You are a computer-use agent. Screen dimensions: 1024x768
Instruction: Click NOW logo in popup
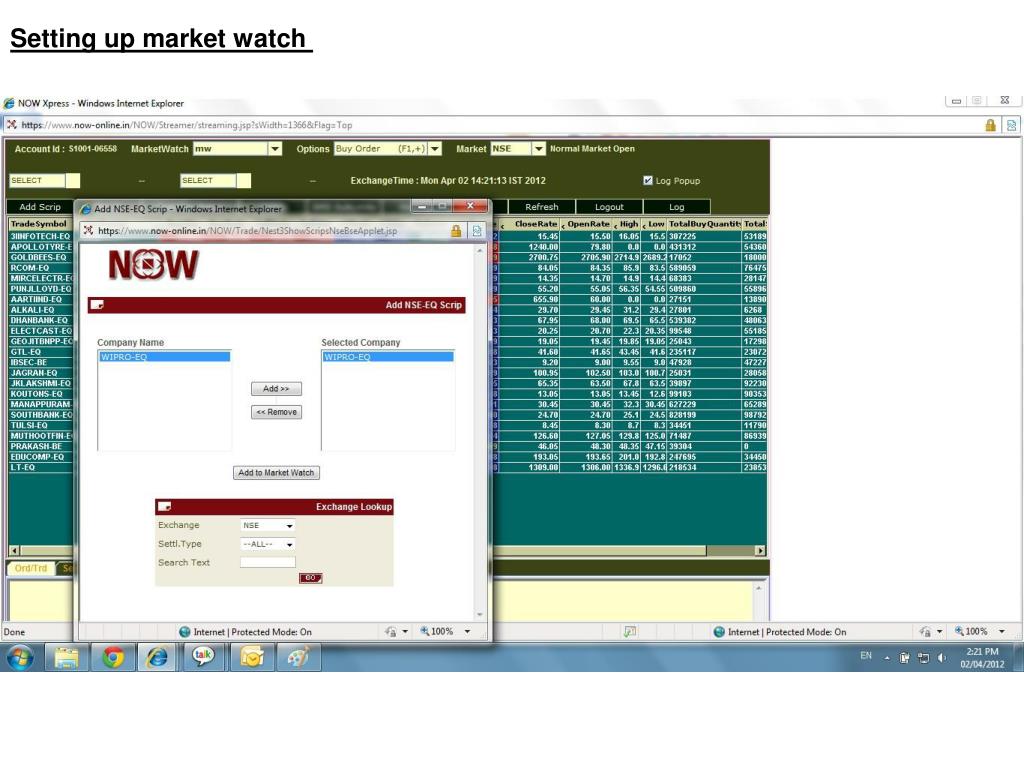153,264
